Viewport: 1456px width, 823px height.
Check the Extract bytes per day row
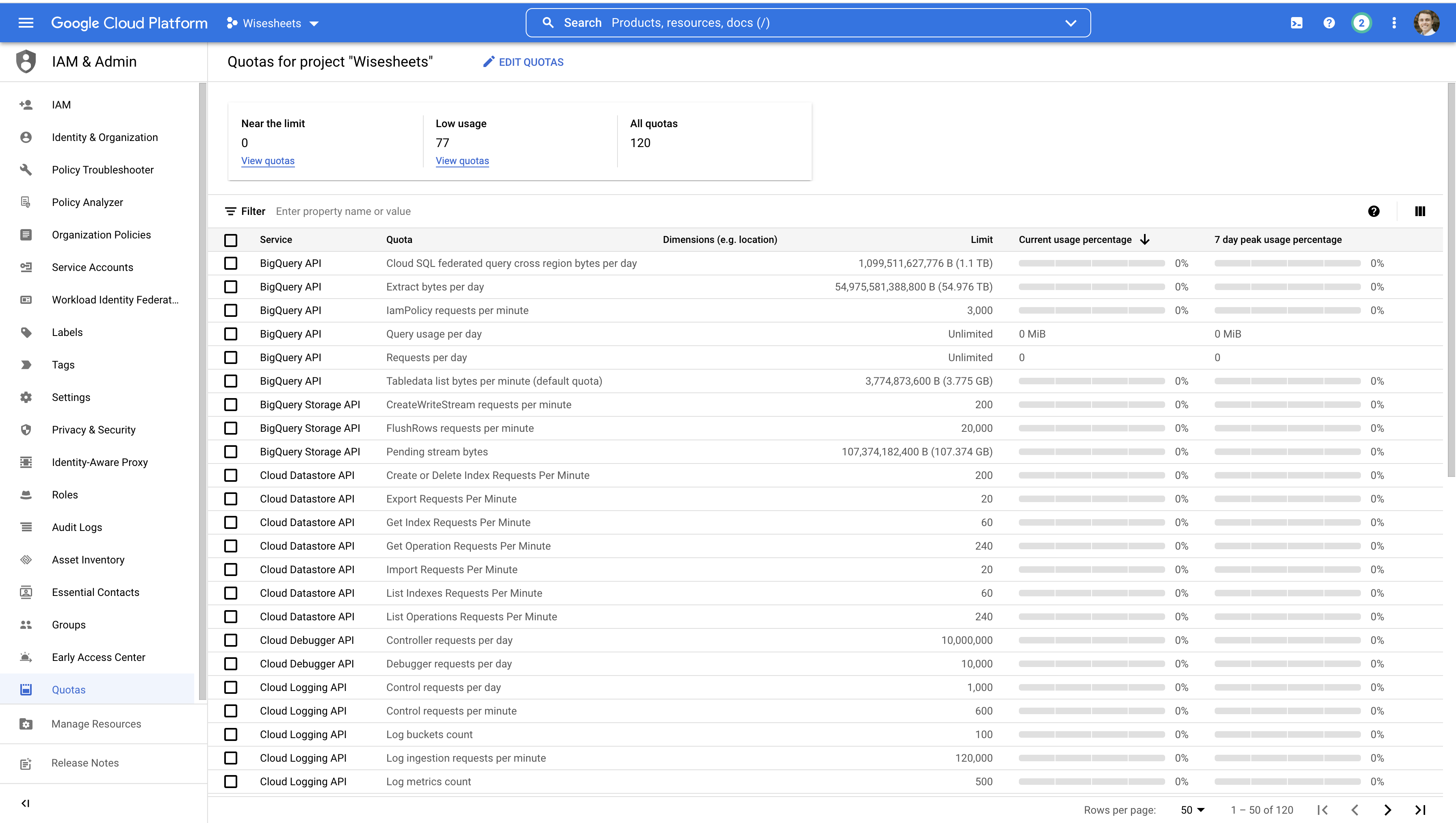tap(231, 287)
